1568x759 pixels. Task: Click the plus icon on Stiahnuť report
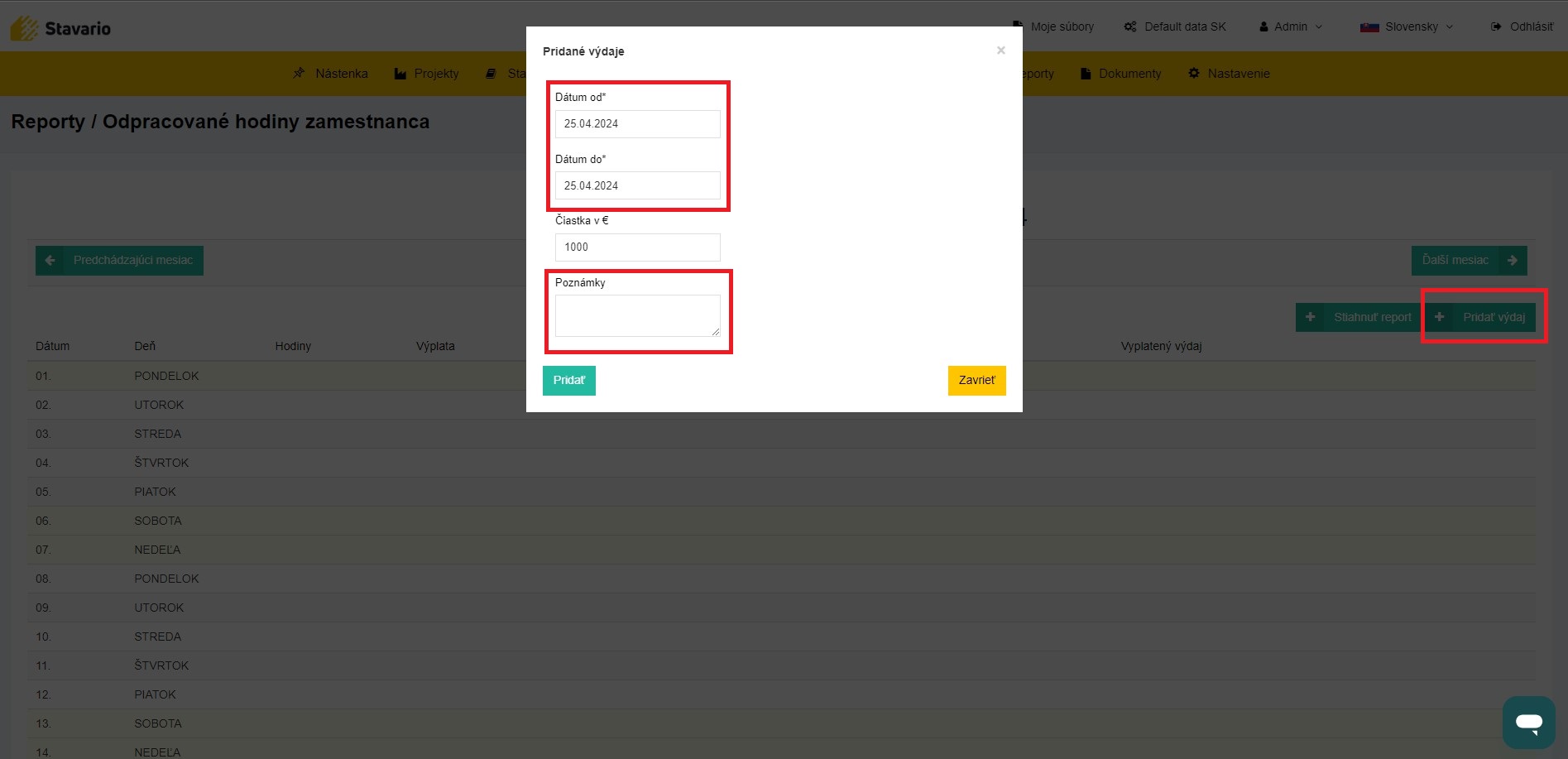point(1310,317)
